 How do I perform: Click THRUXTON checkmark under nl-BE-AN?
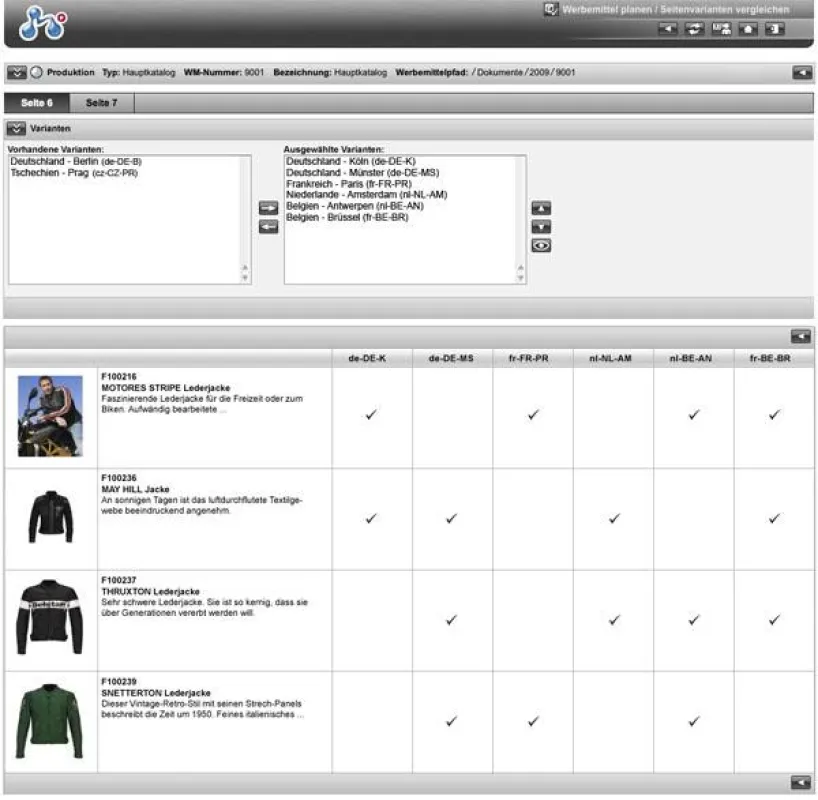pyautogui.click(x=694, y=620)
